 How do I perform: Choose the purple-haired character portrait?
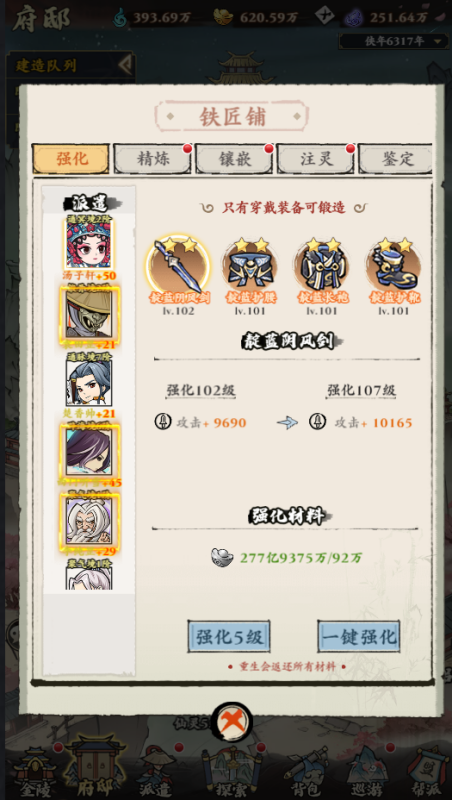point(89,451)
